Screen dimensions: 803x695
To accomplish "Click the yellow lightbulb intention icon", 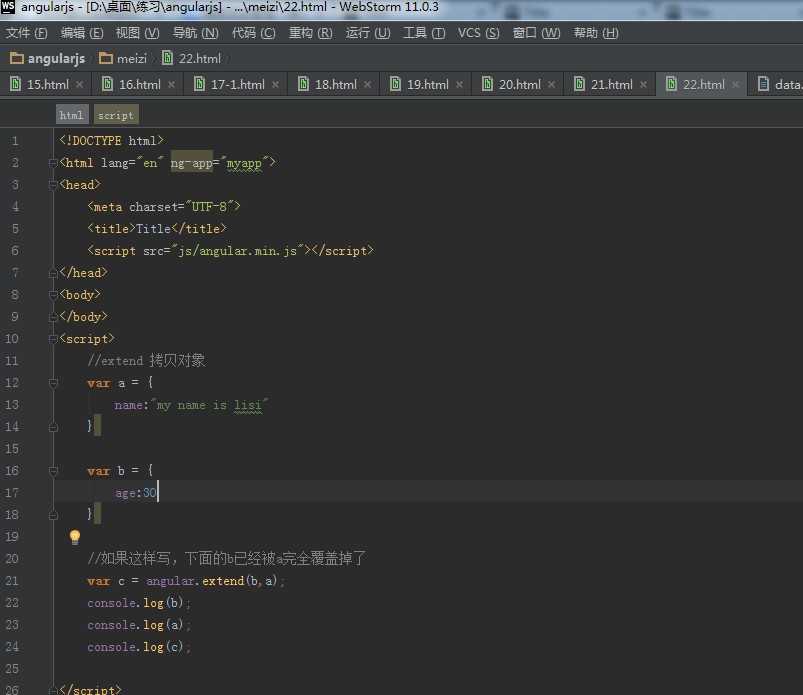I will point(75,537).
